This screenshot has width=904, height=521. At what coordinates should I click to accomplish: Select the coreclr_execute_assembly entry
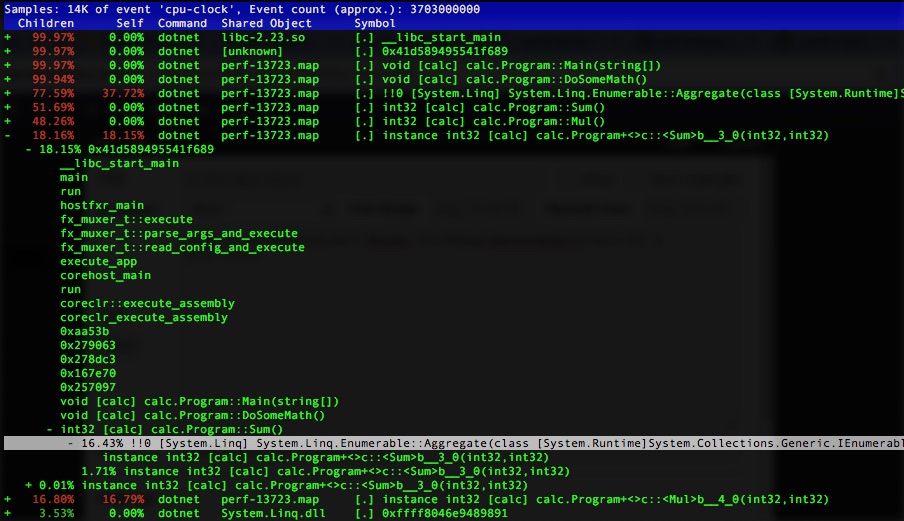[x=144, y=318]
